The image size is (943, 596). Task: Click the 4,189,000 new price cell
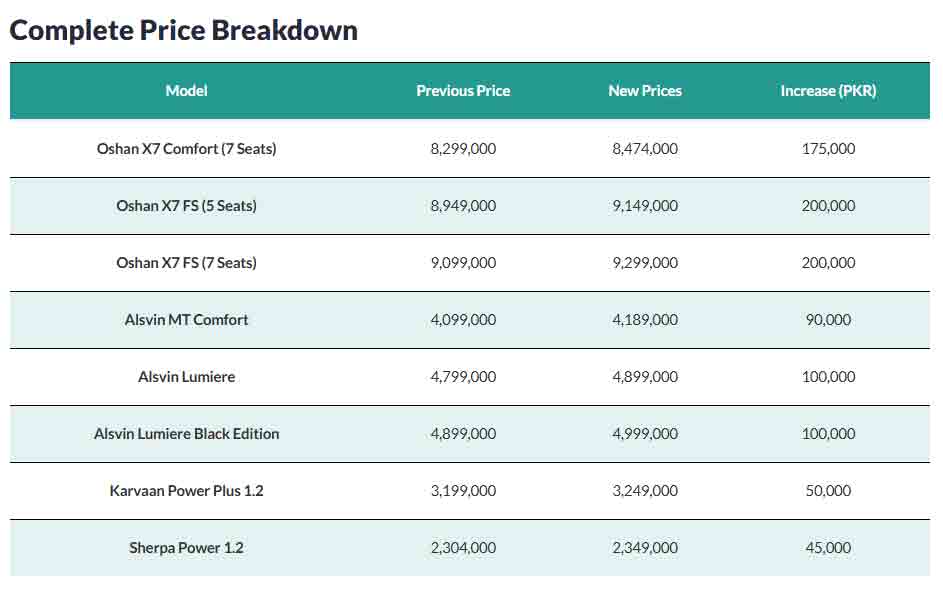[645, 319]
